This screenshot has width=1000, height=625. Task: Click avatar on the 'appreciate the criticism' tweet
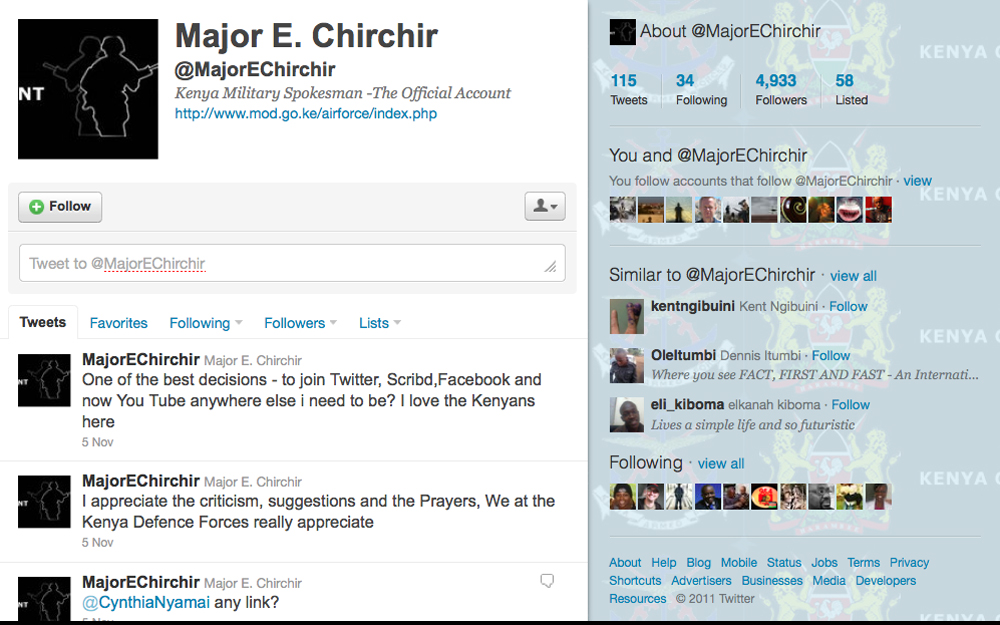[44, 501]
